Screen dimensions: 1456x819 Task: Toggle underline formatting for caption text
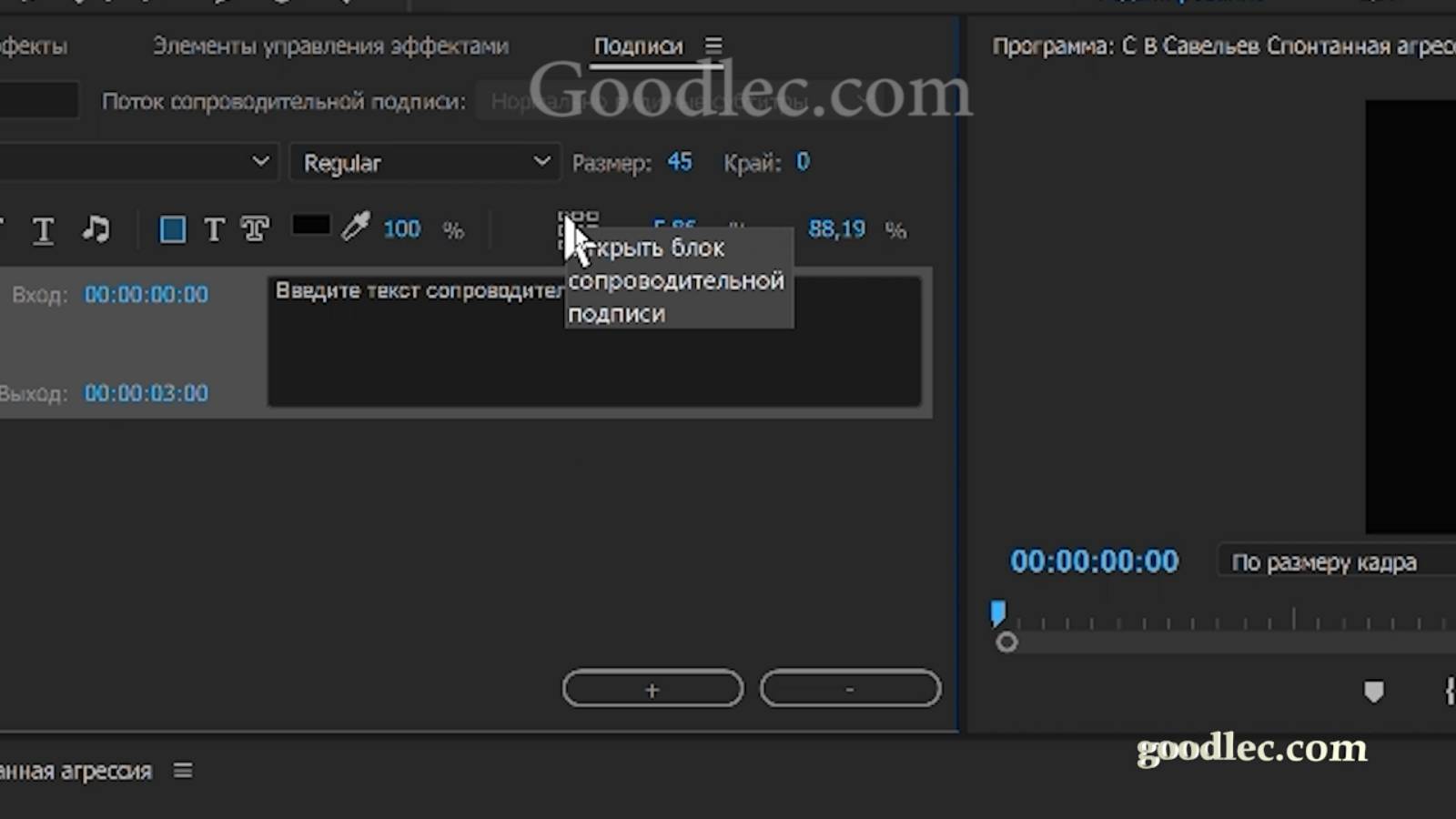click(x=43, y=230)
